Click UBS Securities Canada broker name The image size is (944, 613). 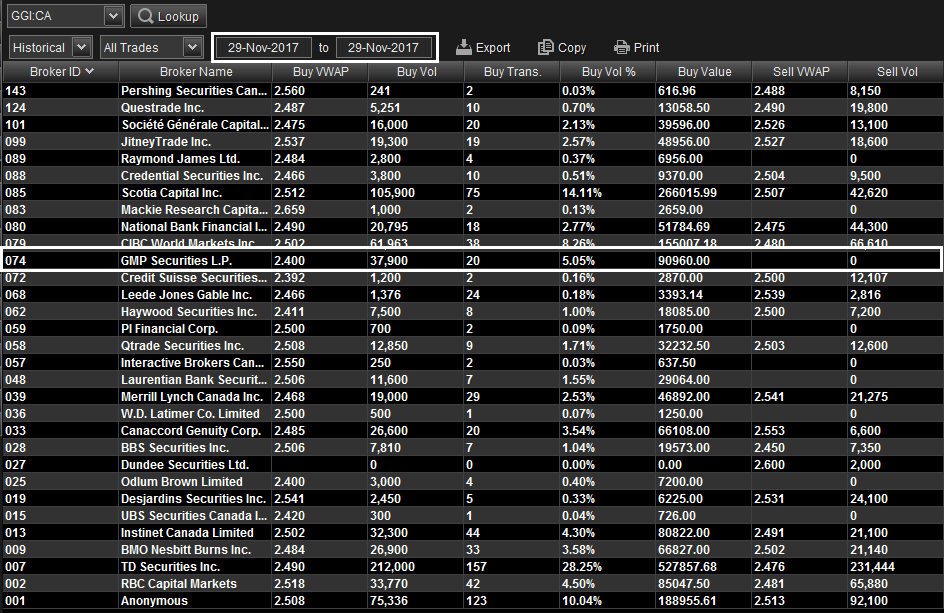[x=194, y=516]
